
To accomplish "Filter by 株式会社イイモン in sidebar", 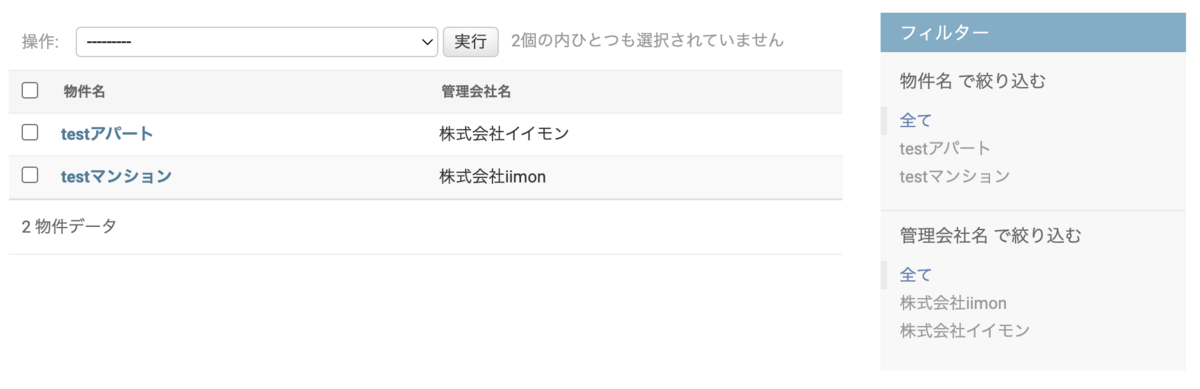I will tap(965, 330).
